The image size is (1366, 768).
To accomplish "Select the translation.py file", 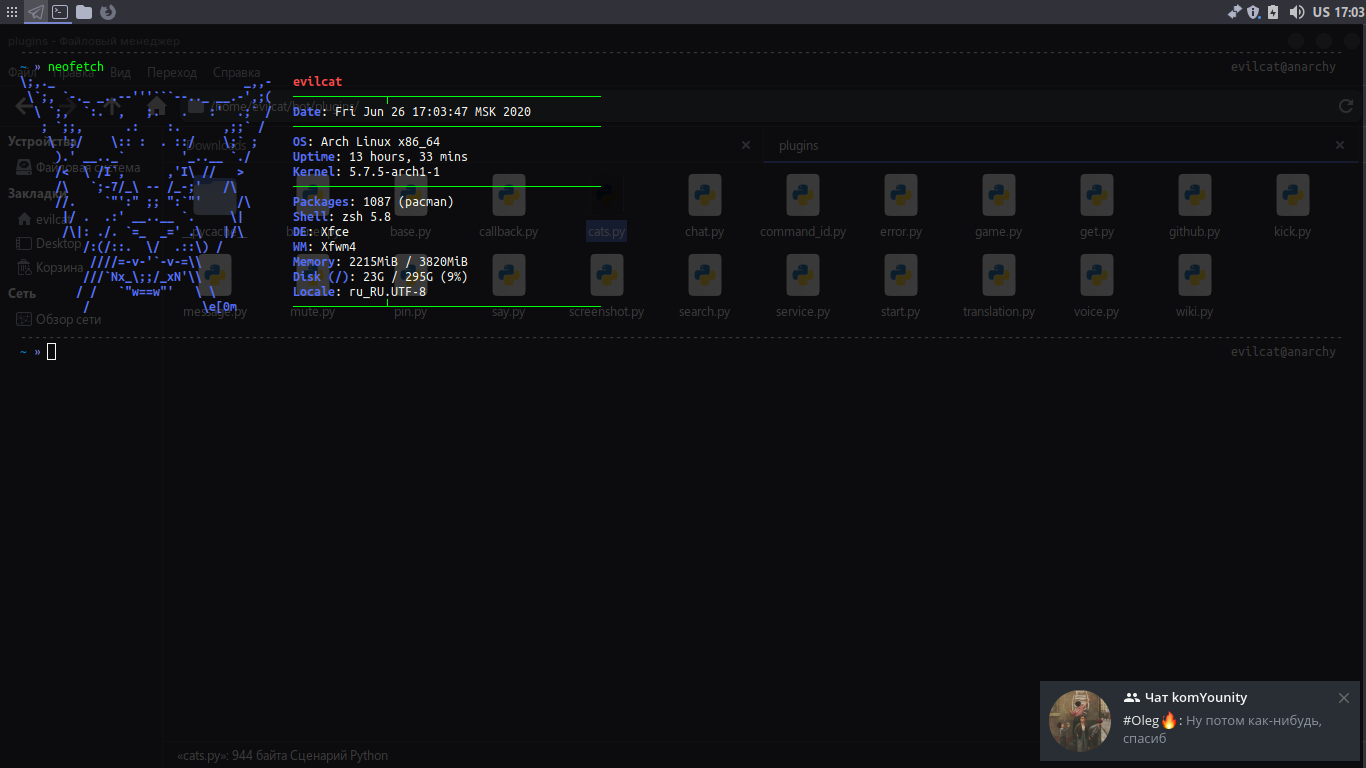I will (998, 287).
